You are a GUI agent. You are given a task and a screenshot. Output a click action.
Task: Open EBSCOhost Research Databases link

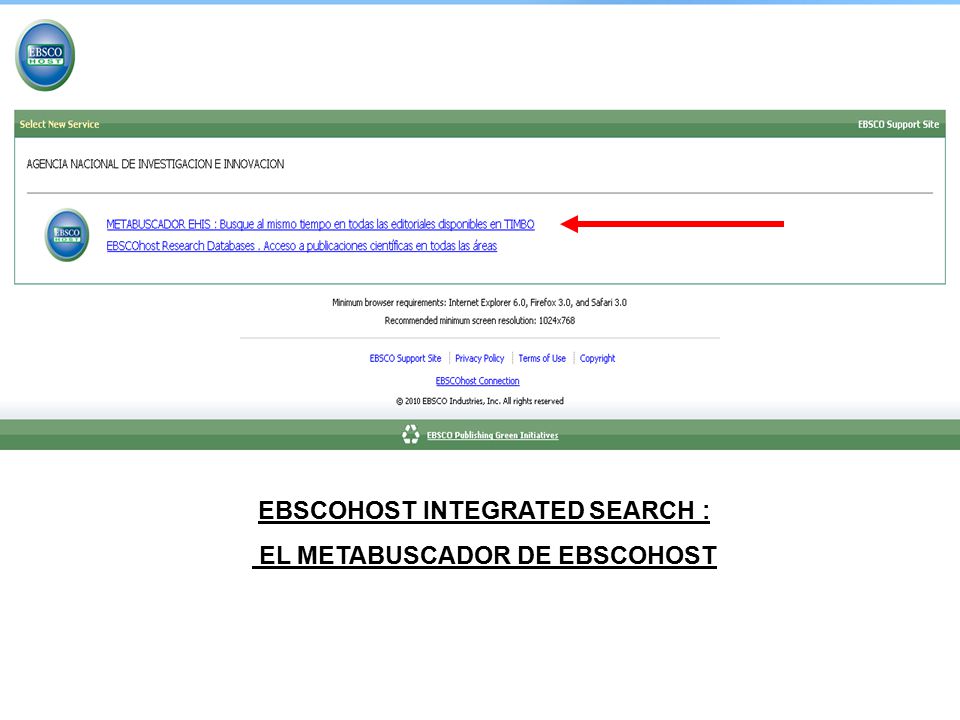tap(301, 246)
